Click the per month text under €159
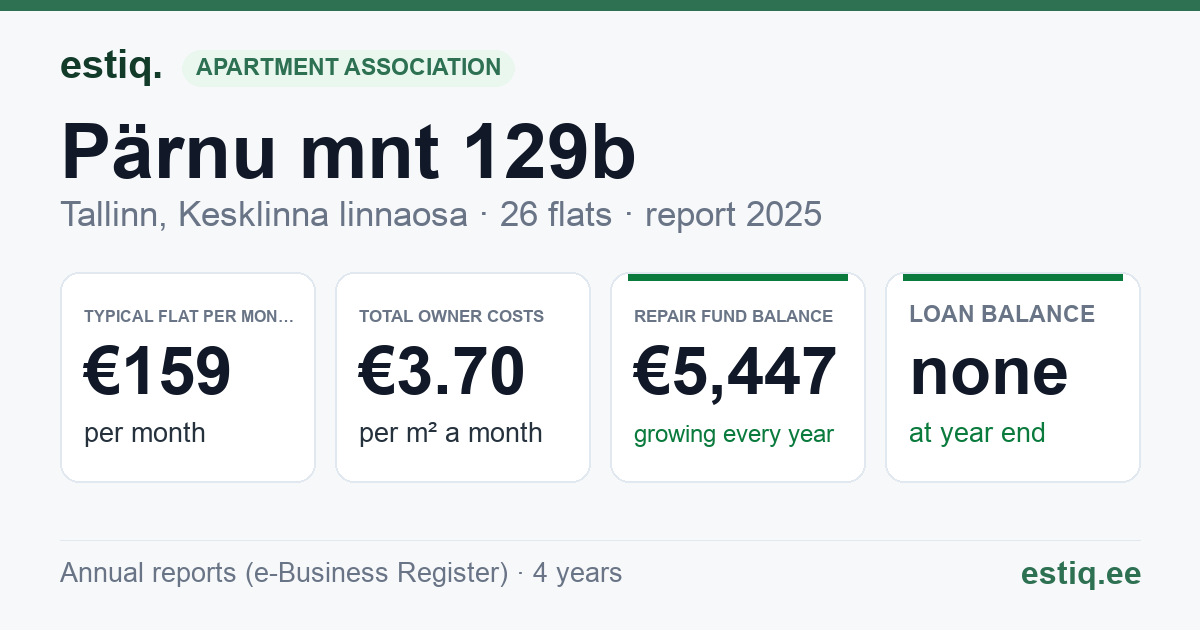Screen dimensions: 1200x630 pos(145,433)
